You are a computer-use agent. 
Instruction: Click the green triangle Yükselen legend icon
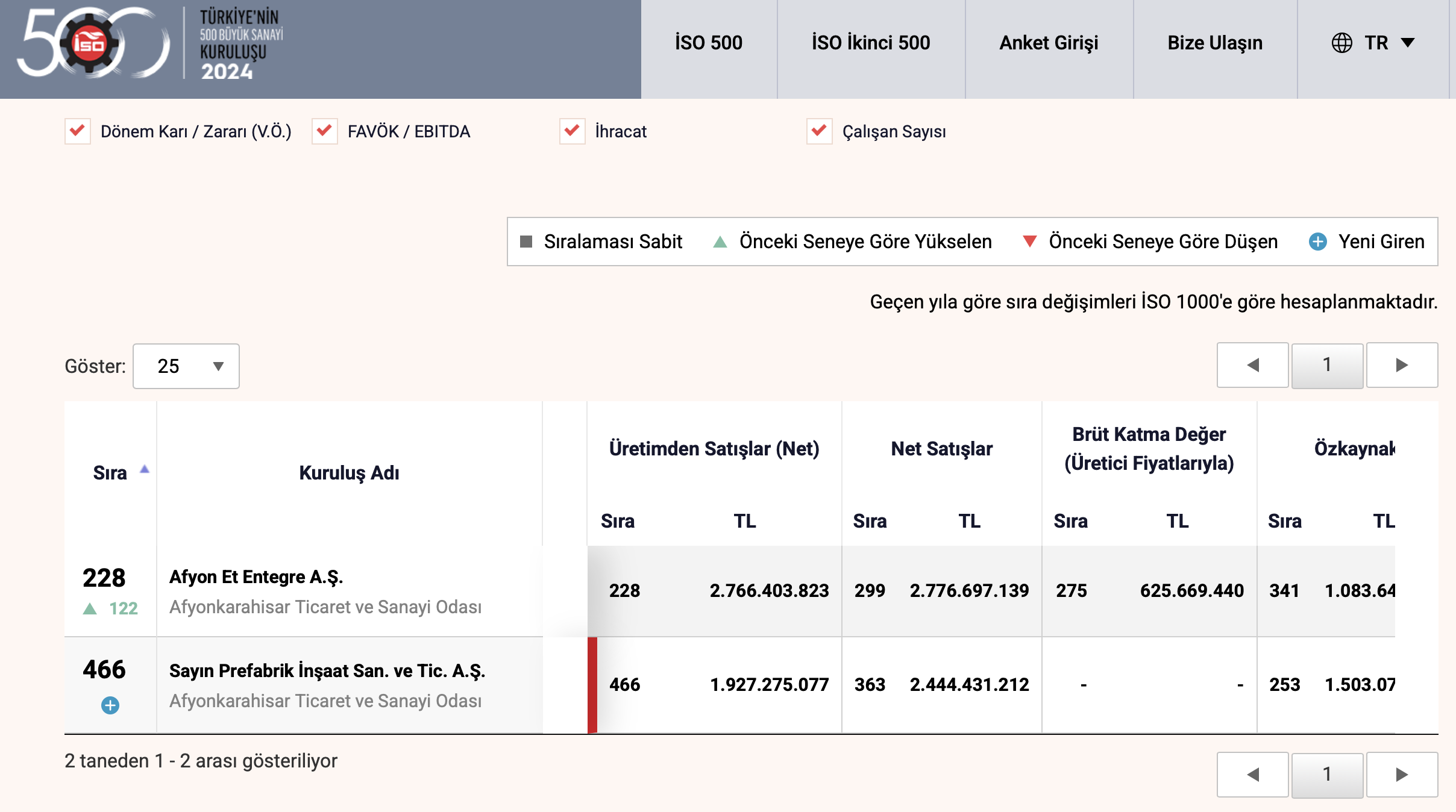click(x=720, y=242)
